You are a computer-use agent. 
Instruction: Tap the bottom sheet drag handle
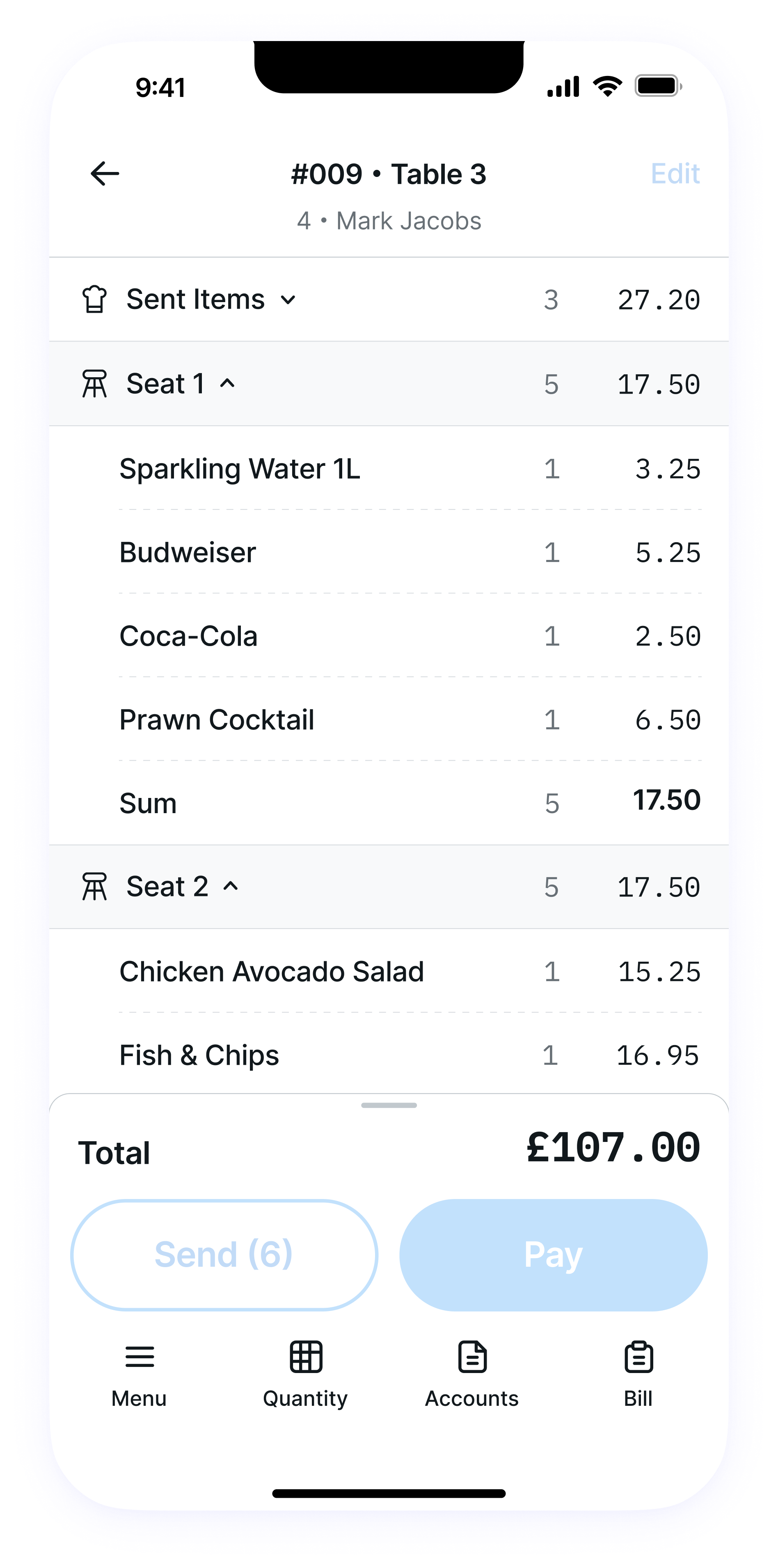coord(389,1105)
